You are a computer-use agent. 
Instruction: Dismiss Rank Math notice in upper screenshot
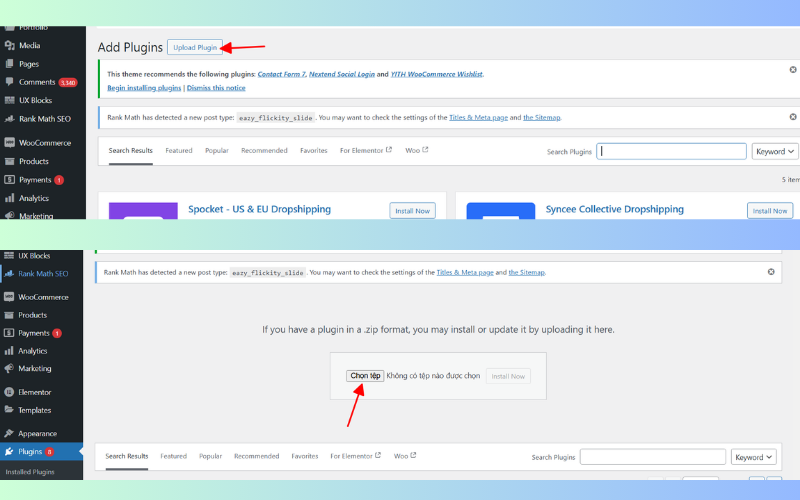click(793, 117)
